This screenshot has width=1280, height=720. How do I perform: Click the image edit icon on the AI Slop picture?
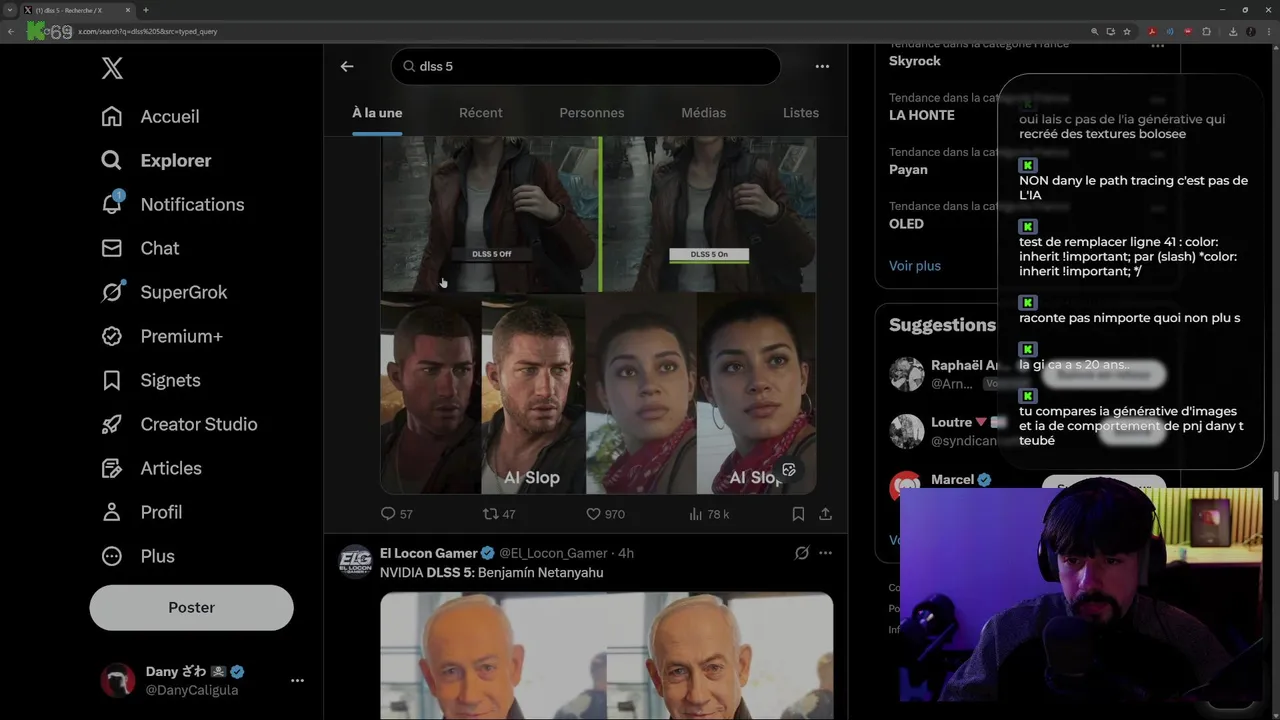point(789,470)
